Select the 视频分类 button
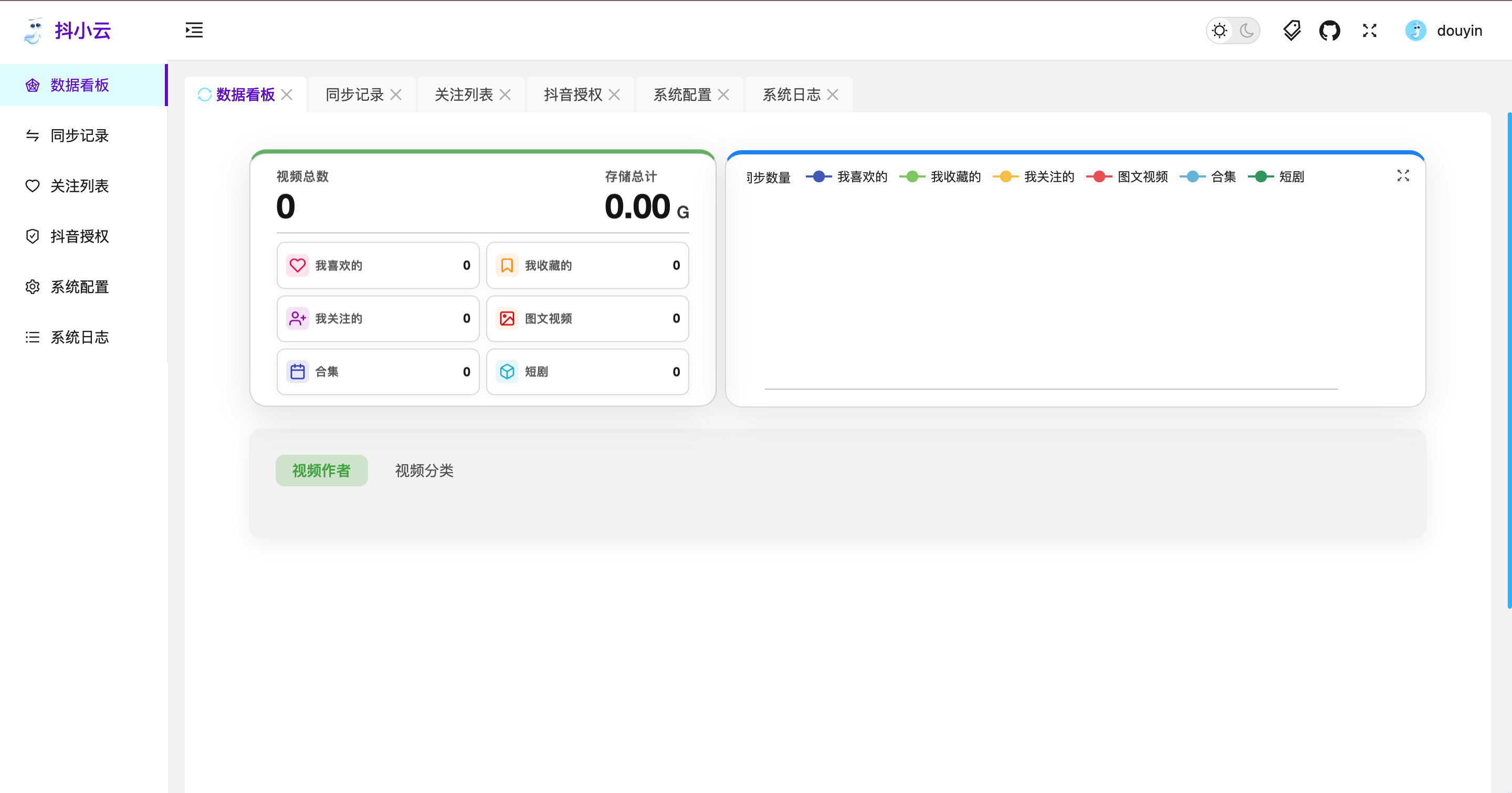Image resolution: width=1512 pixels, height=793 pixels. pyautogui.click(x=424, y=470)
